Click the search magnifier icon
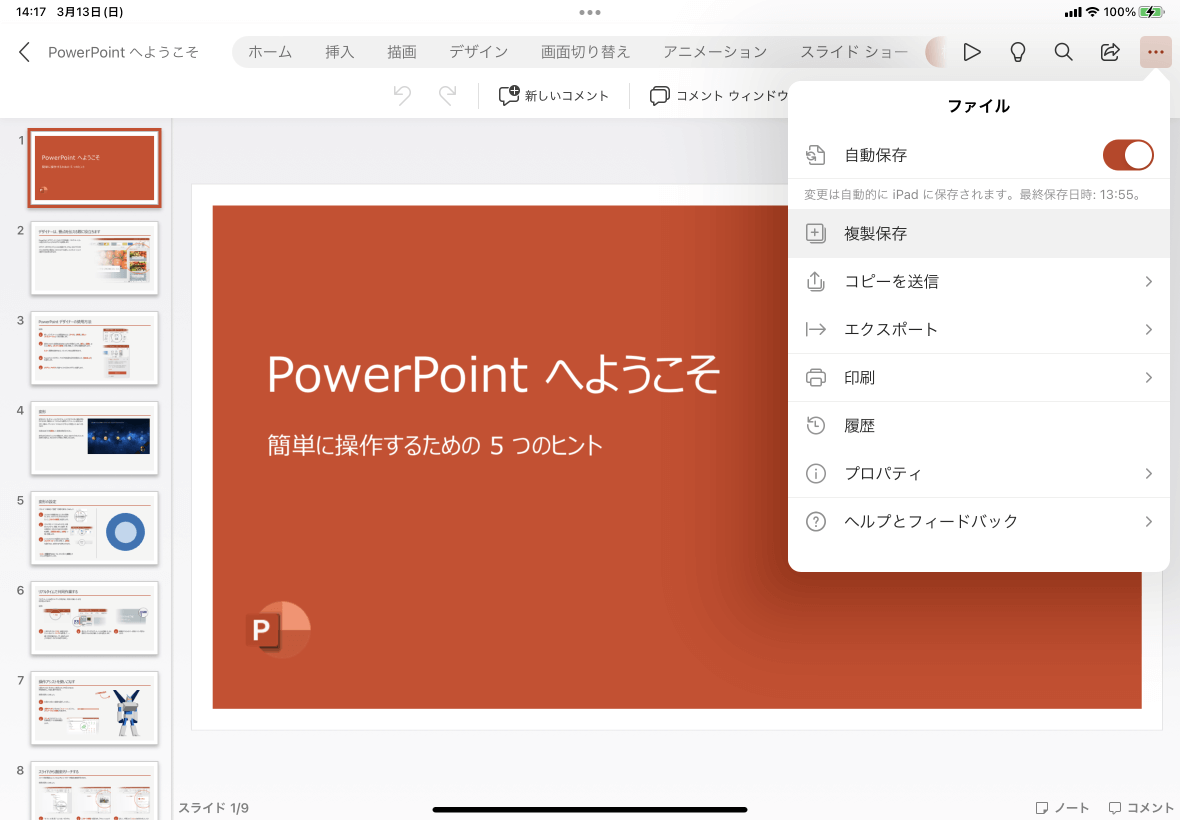This screenshot has width=1180, height=820. click(x=1063, y=52)
